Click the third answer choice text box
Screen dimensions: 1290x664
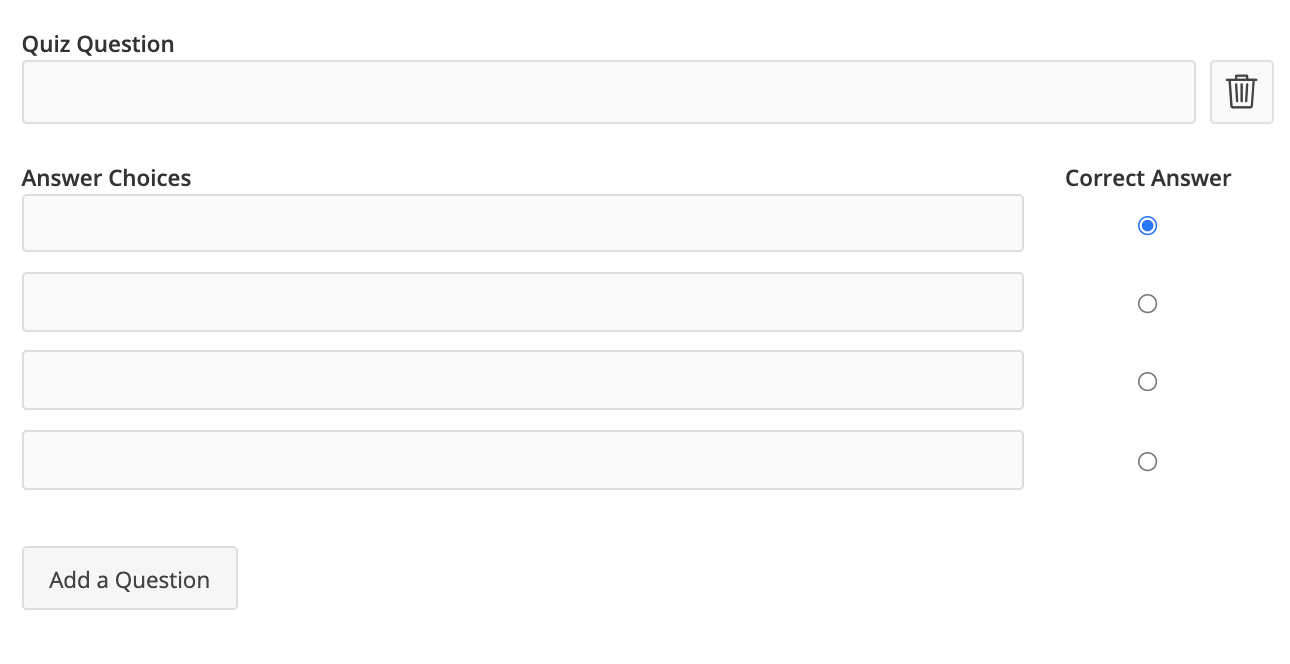(x=522, y=380)
